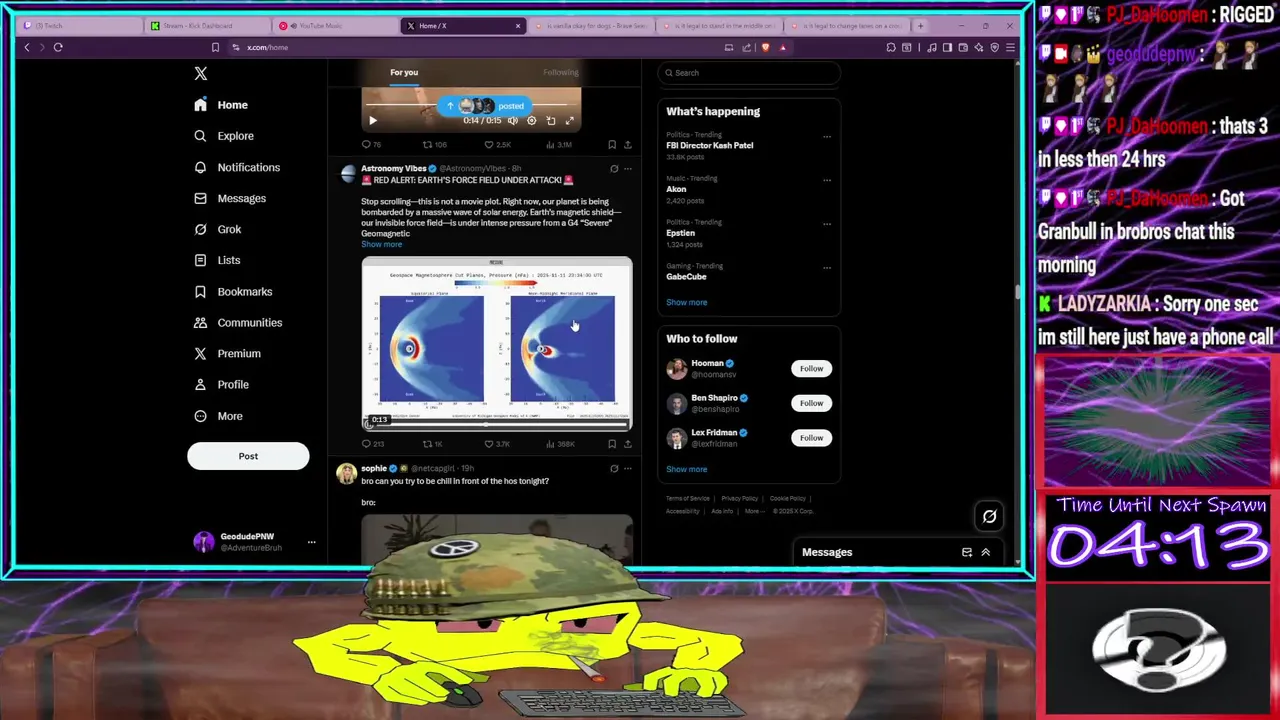Viewport: 1280px width, 720px height.
Task: View analytics of the Astronomy Vibes post
Action: click(560, 444)
